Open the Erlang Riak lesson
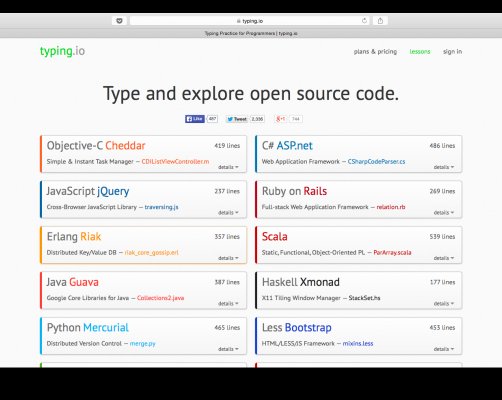Screen dimensions: 502x400 pos(144,245)
